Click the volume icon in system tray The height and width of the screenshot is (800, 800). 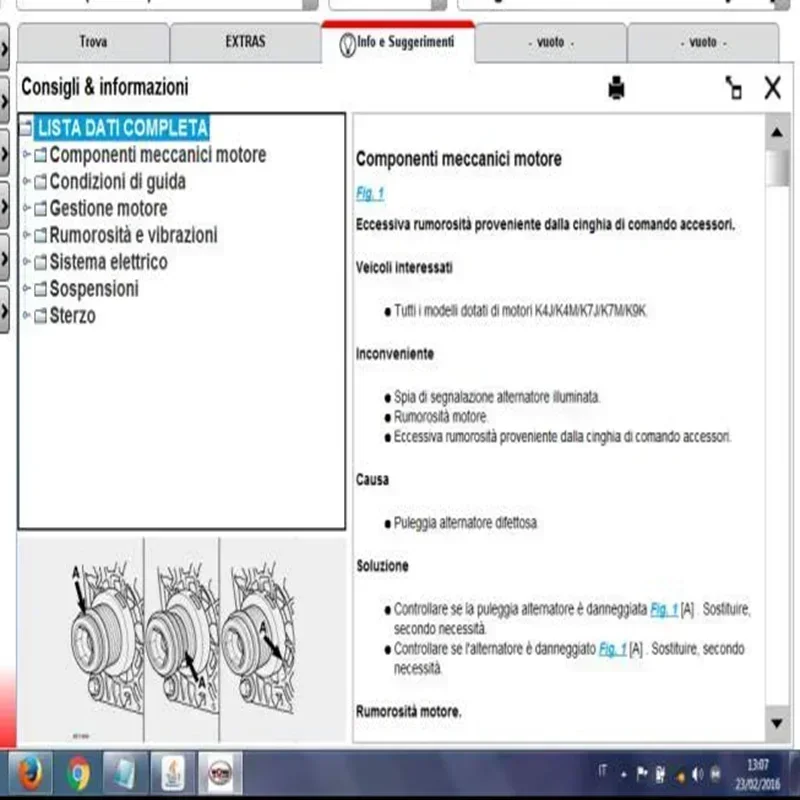pyautogui.click(x=697, y=773)
